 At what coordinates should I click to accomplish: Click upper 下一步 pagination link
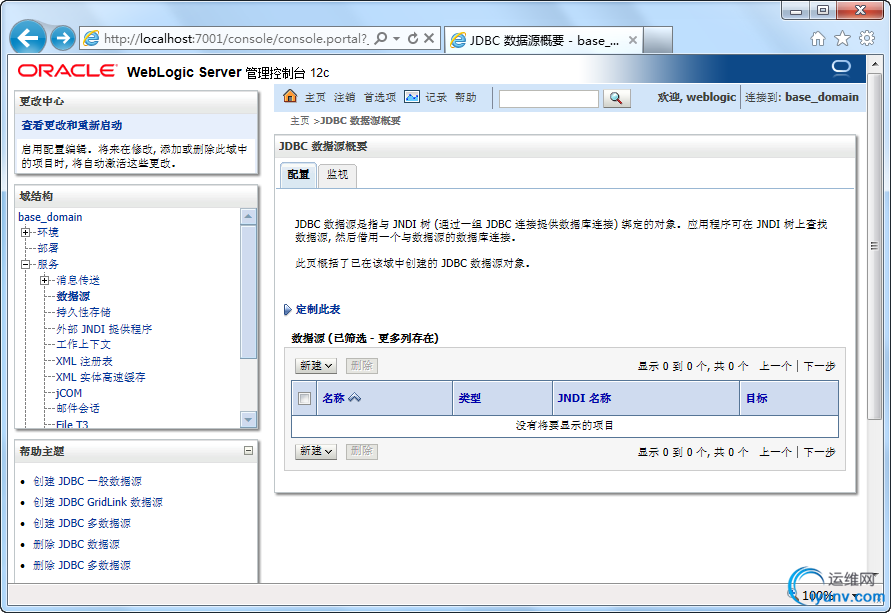point(819,366)
